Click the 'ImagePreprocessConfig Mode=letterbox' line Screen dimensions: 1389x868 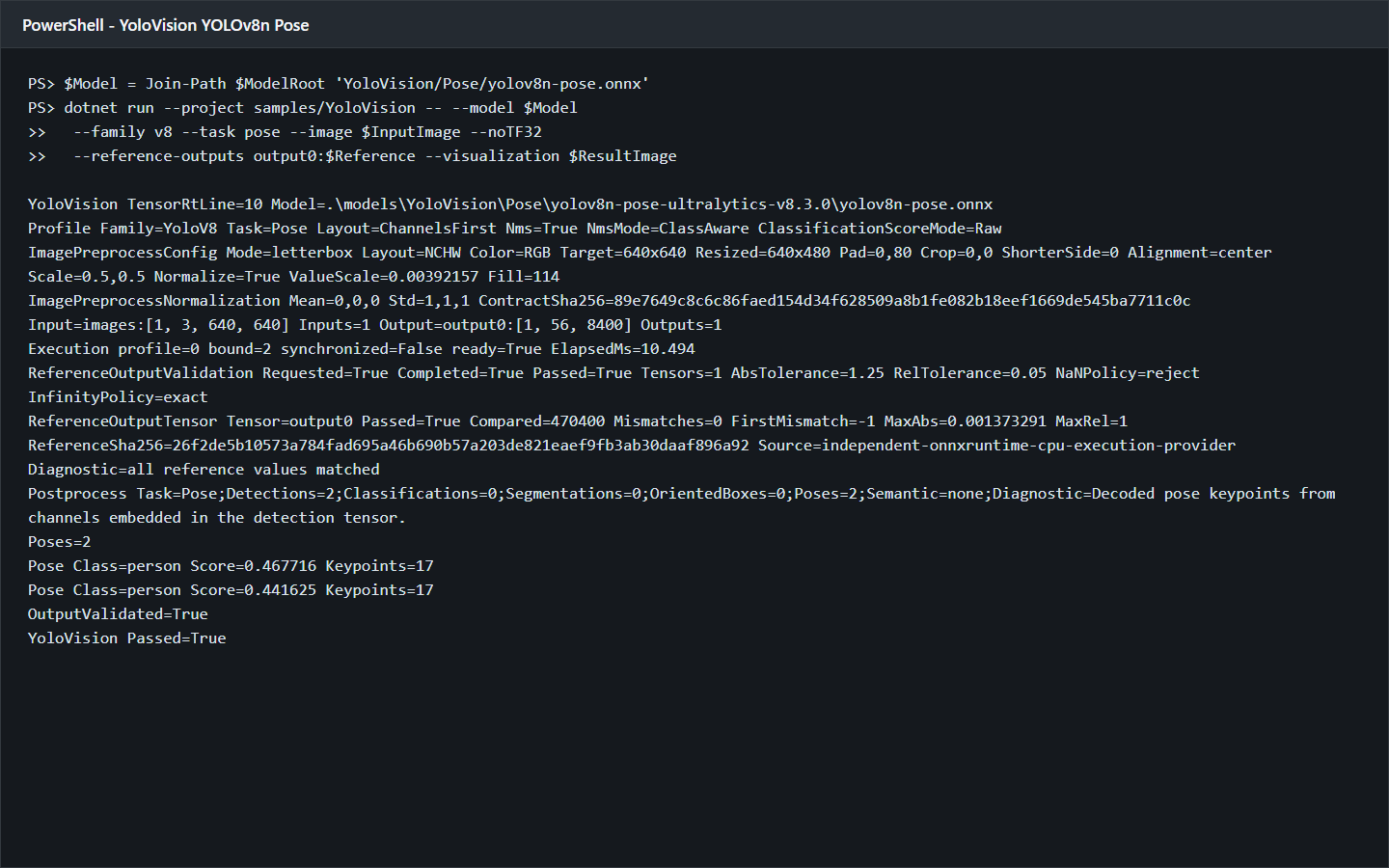pyautogui.click(x=650, y=253)
